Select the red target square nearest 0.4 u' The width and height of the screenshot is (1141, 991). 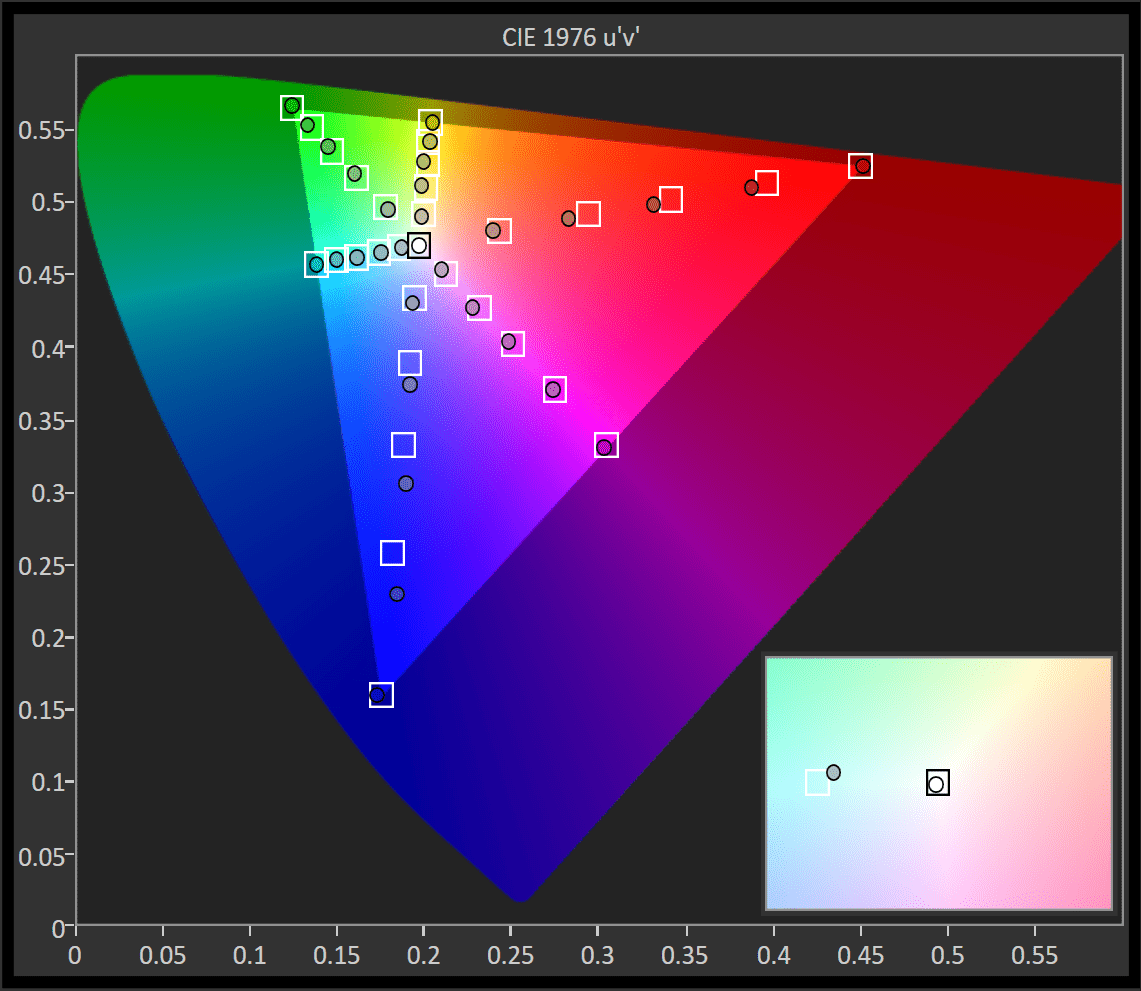(x=767, y=183)
